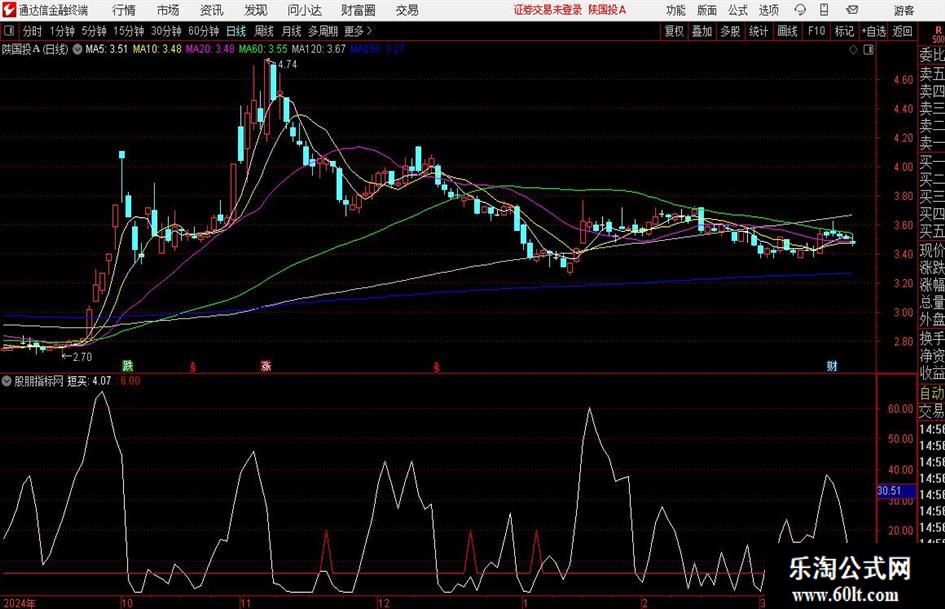This screenshot has height=609, width=945.
Task: Open the mail envelope icon
Action: click(x=852, y=10)
